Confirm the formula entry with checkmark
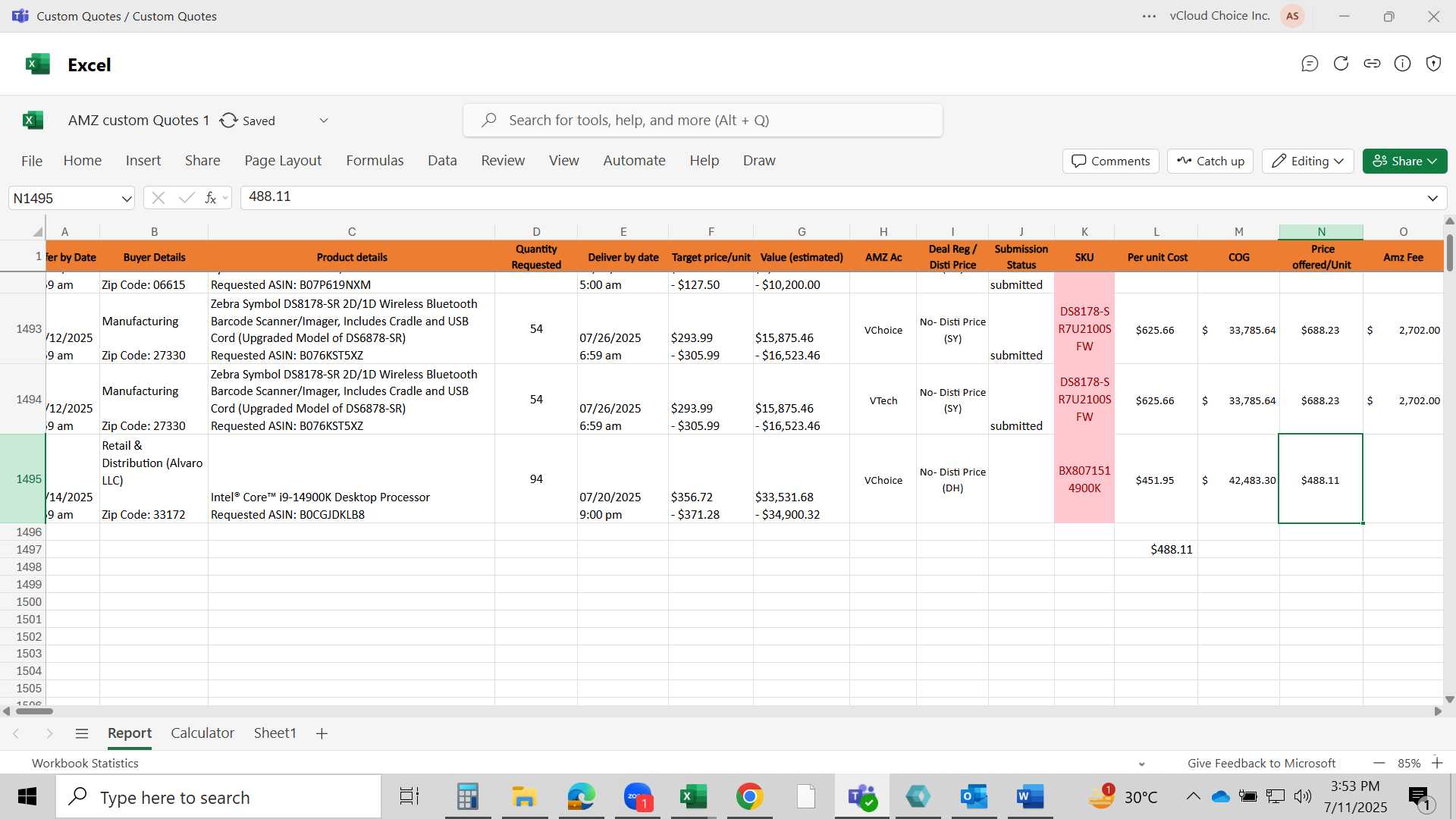The image size is (1456, 819). coord(186,198)
